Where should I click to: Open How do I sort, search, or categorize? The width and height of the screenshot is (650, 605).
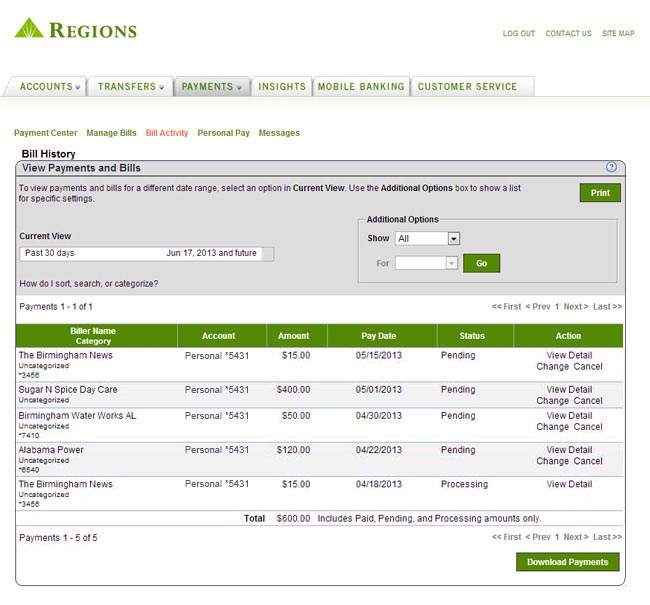coord(89,284)
